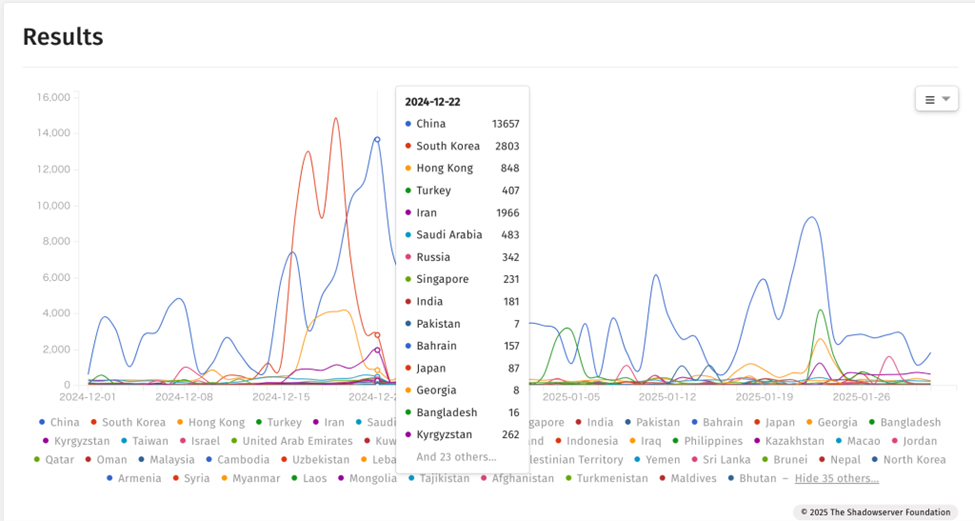Image resolution: width=975 pixels, height=521 pixels.
Task: Click the Armenia legend dot
Action: (x=110, y=479)
